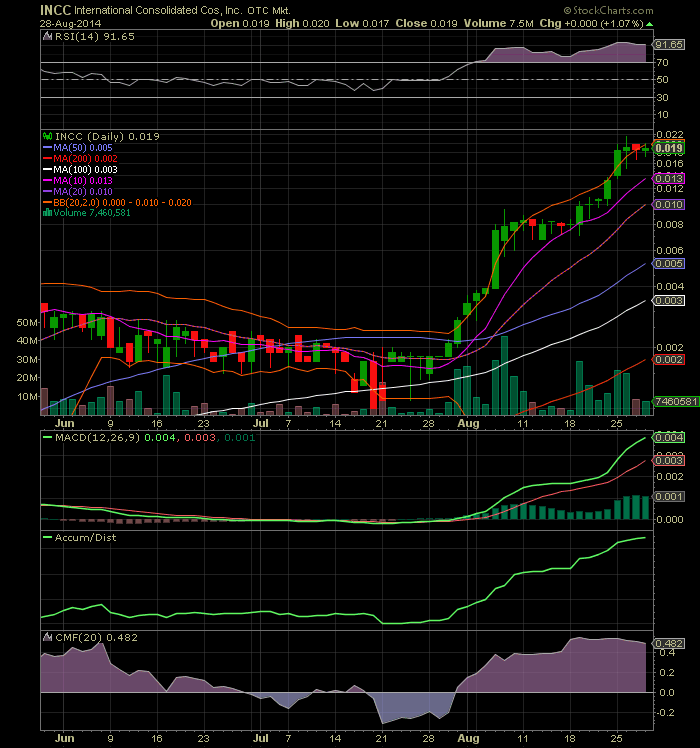Click the volume bars icon in the legend

click(x=47, y=213)
